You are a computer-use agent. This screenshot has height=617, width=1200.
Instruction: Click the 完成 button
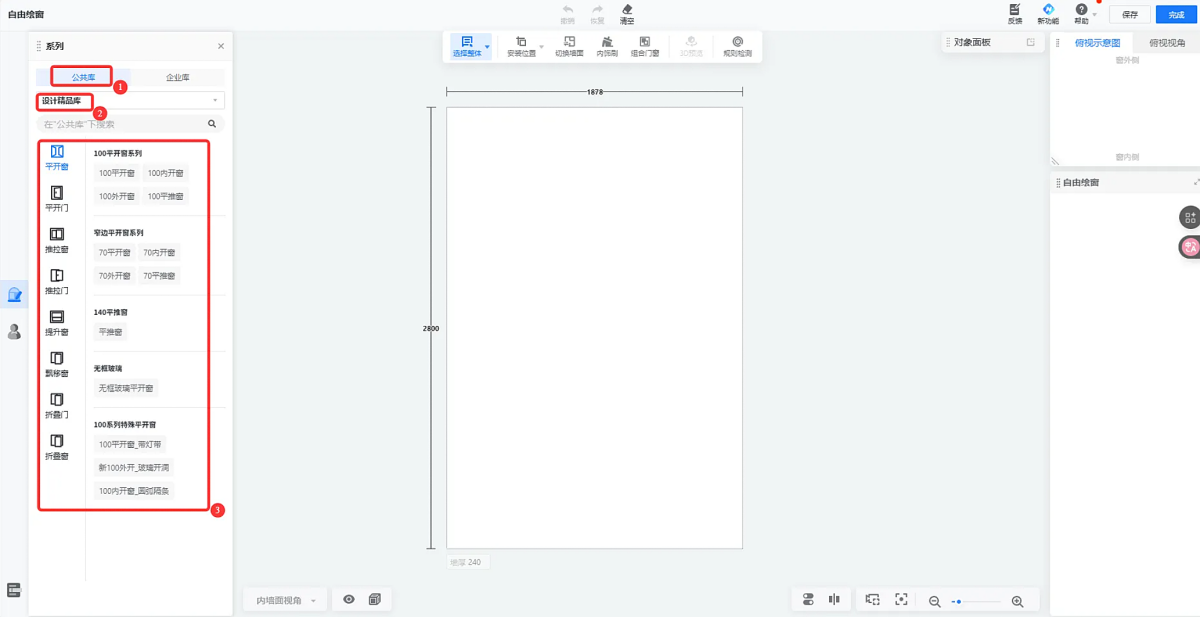(x=1176, y=15)
